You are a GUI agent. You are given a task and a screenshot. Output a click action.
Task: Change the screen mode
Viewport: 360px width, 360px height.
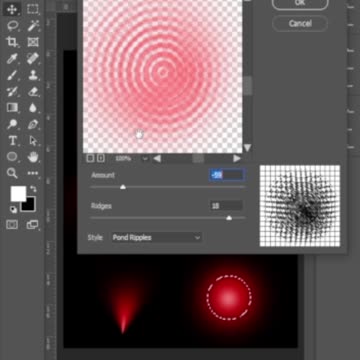(33, 225)
